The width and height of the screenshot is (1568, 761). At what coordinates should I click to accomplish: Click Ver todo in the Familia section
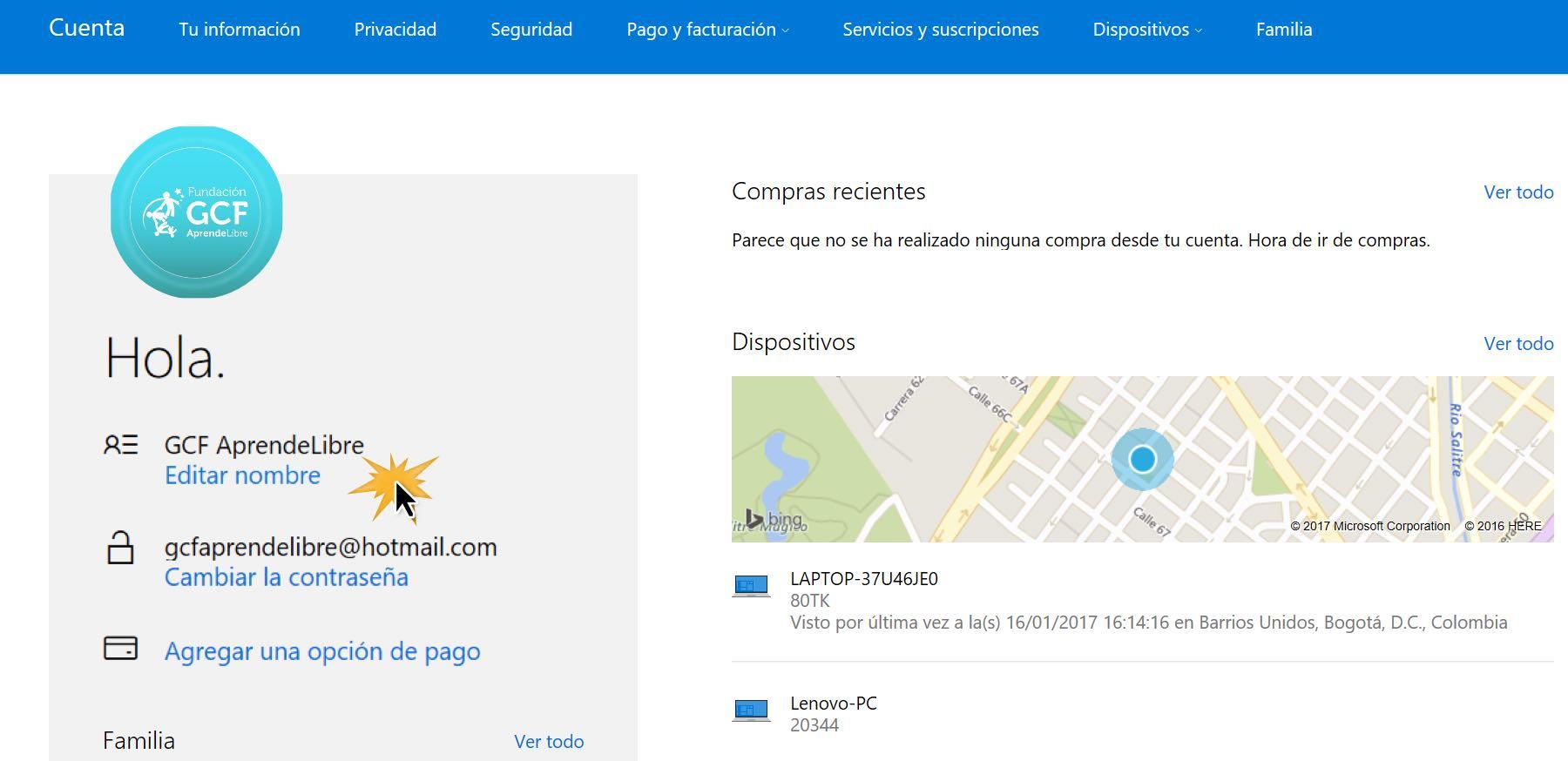pyautogui.click(x=549, y=742)
